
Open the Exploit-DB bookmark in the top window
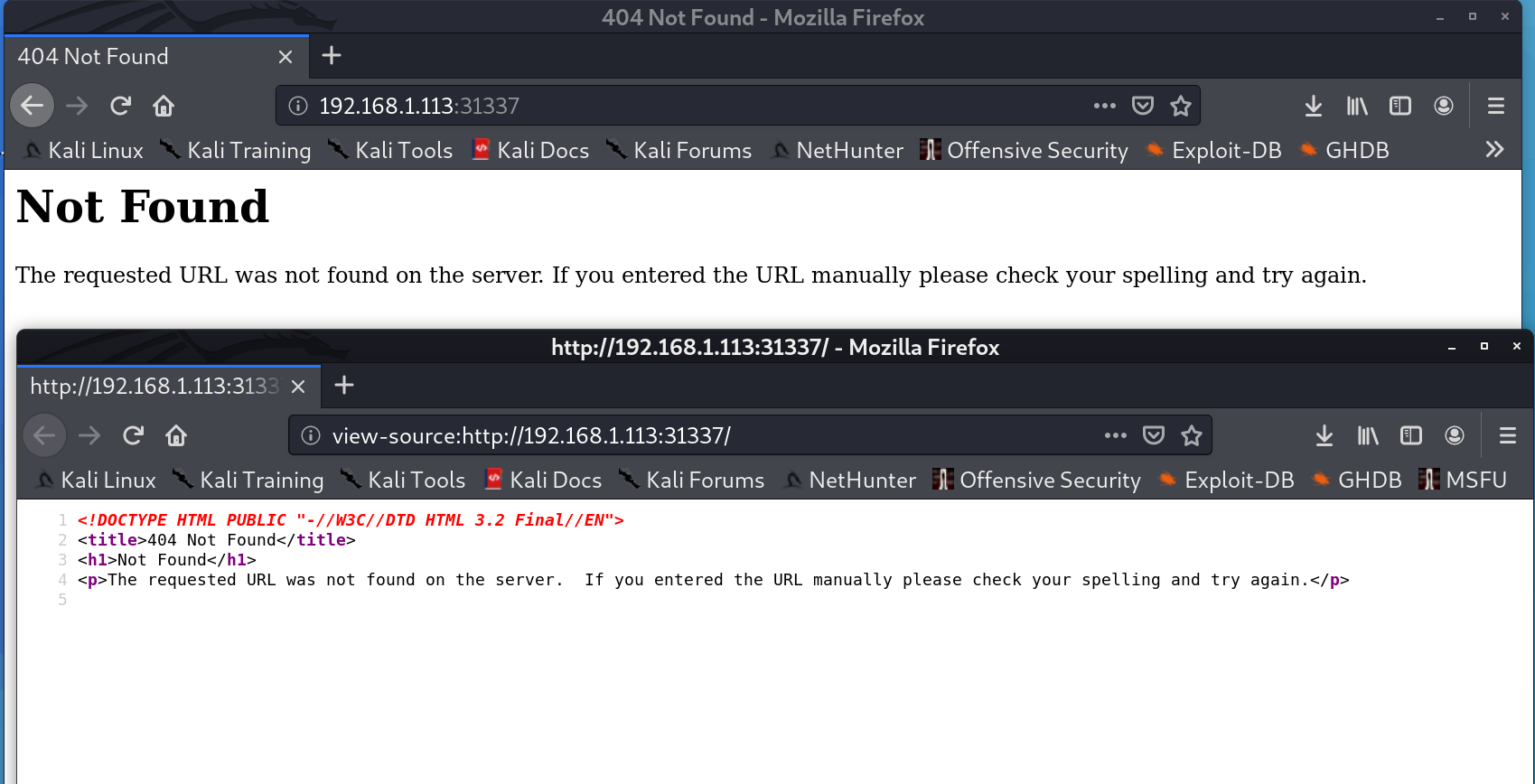pos(1214,151)
